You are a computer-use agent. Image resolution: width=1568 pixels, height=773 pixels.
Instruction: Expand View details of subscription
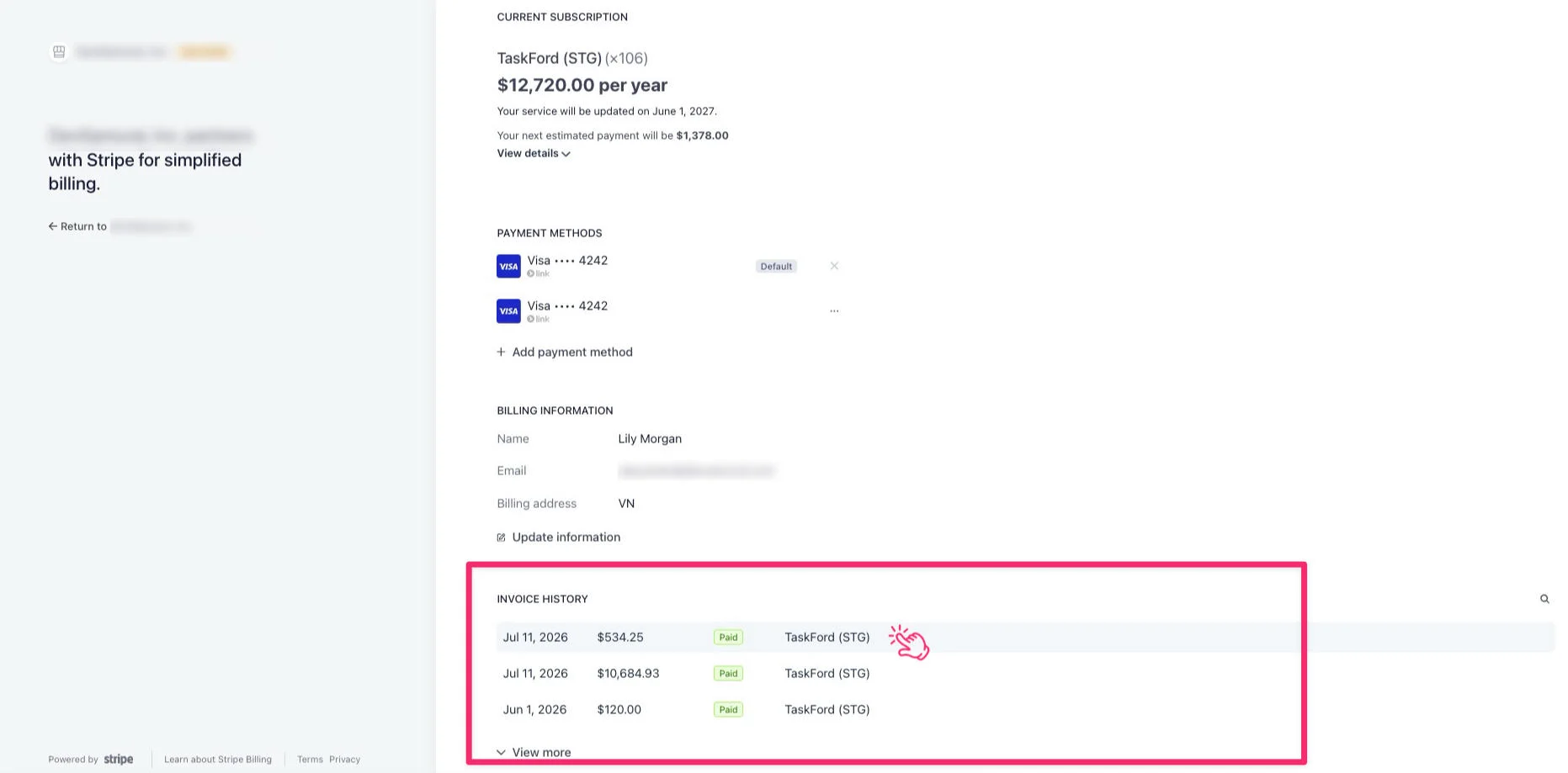pyautogui.click(x=534, y=153)
